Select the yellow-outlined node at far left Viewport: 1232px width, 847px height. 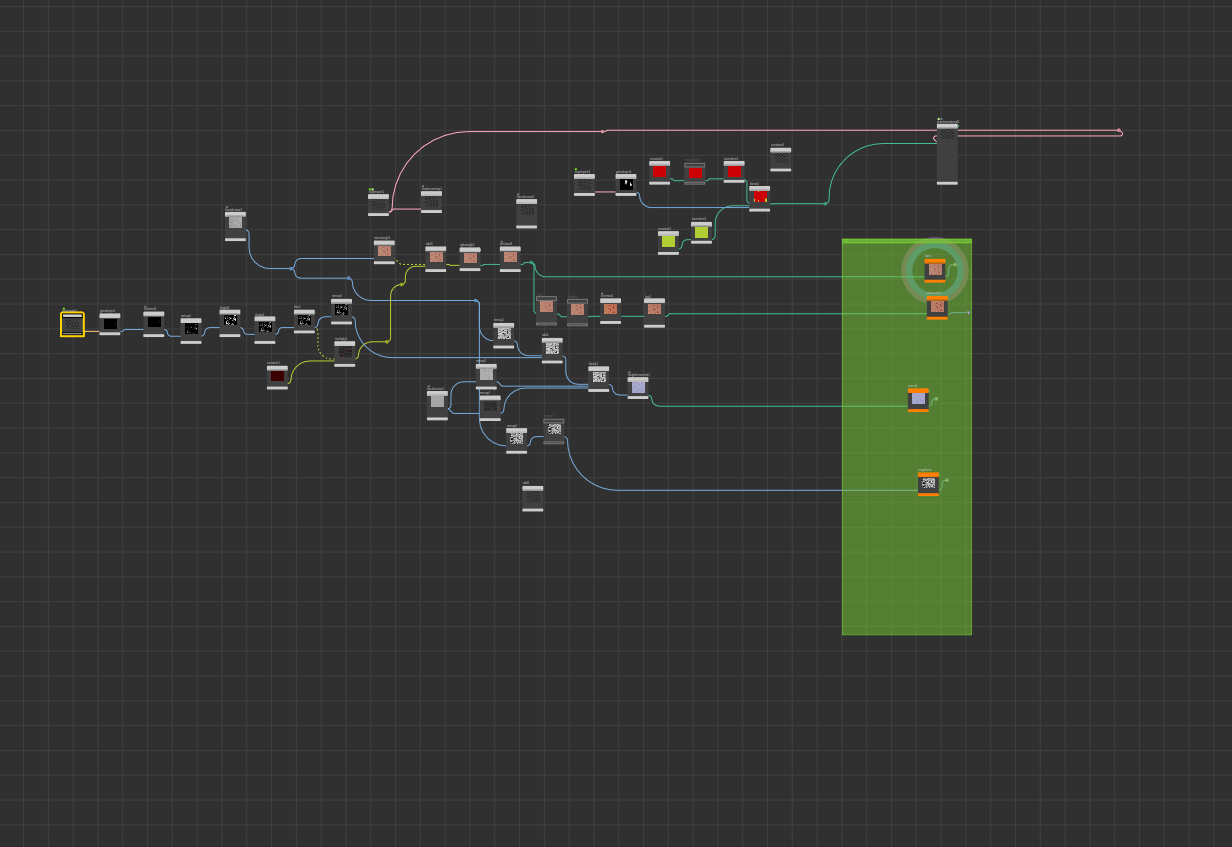pyautogui.click(x=72, y=324)
